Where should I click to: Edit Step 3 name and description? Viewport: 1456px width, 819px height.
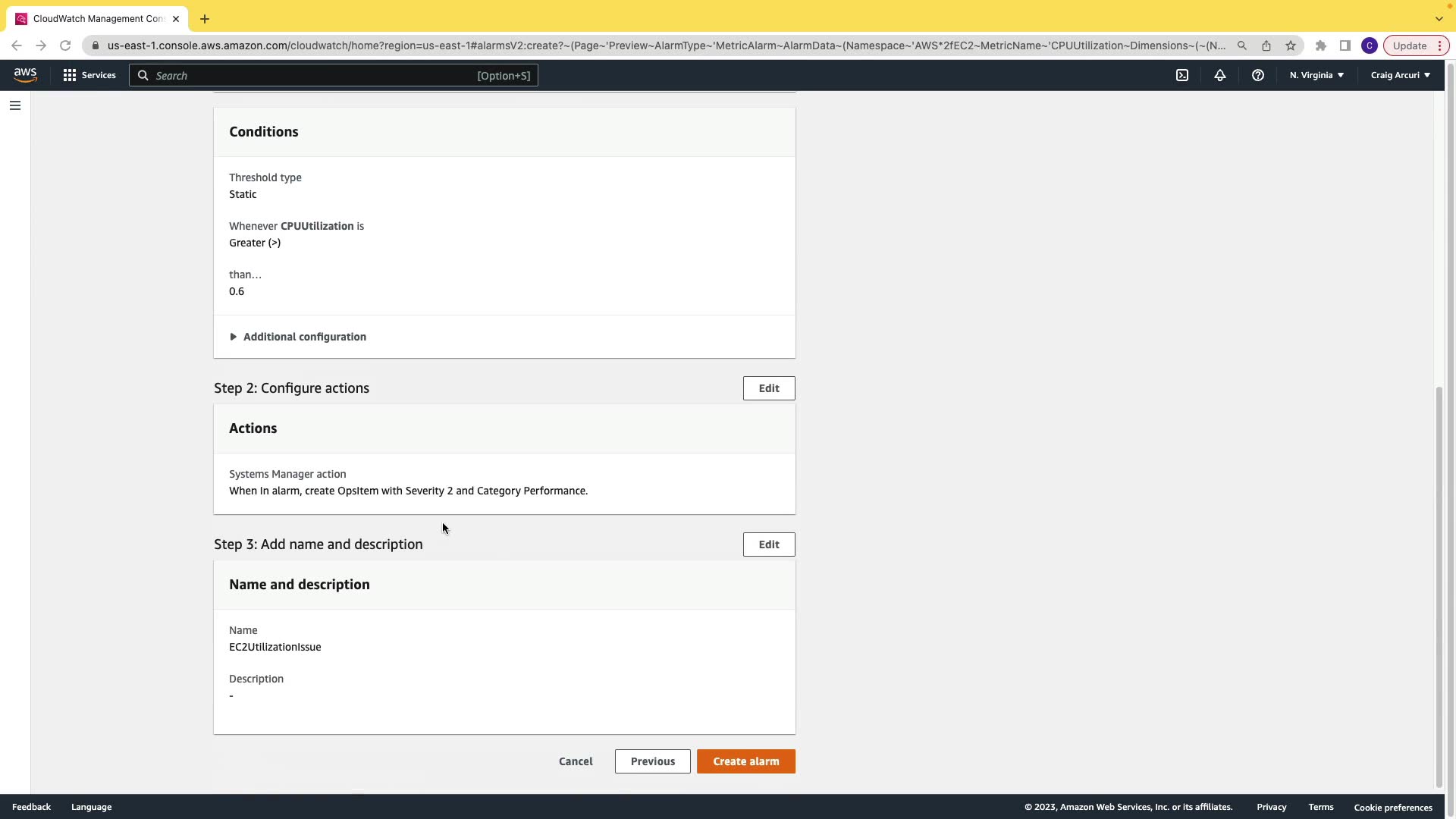click(768, 544)
